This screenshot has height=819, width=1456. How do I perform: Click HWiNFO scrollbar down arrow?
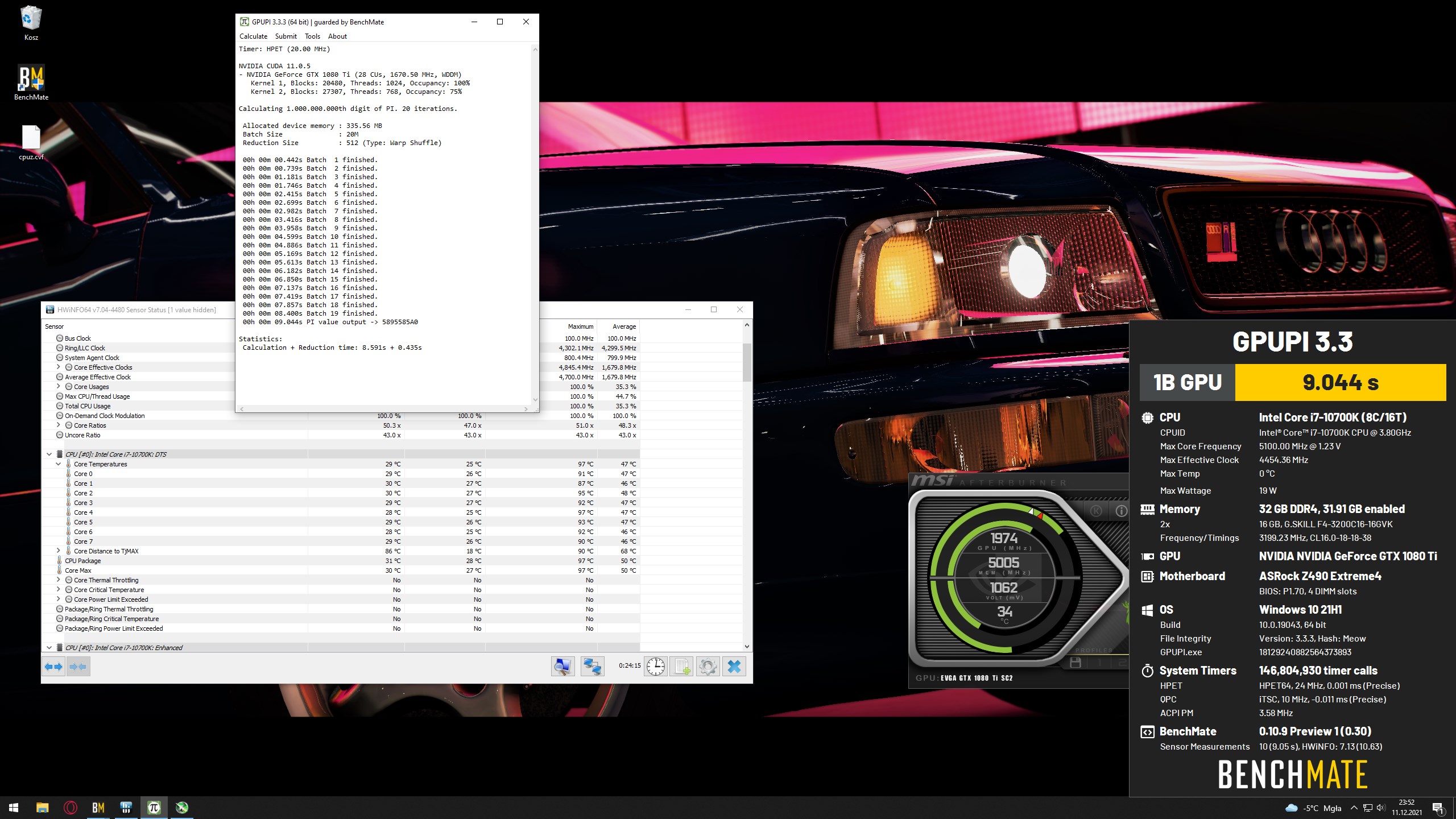[x=747, y=647]
